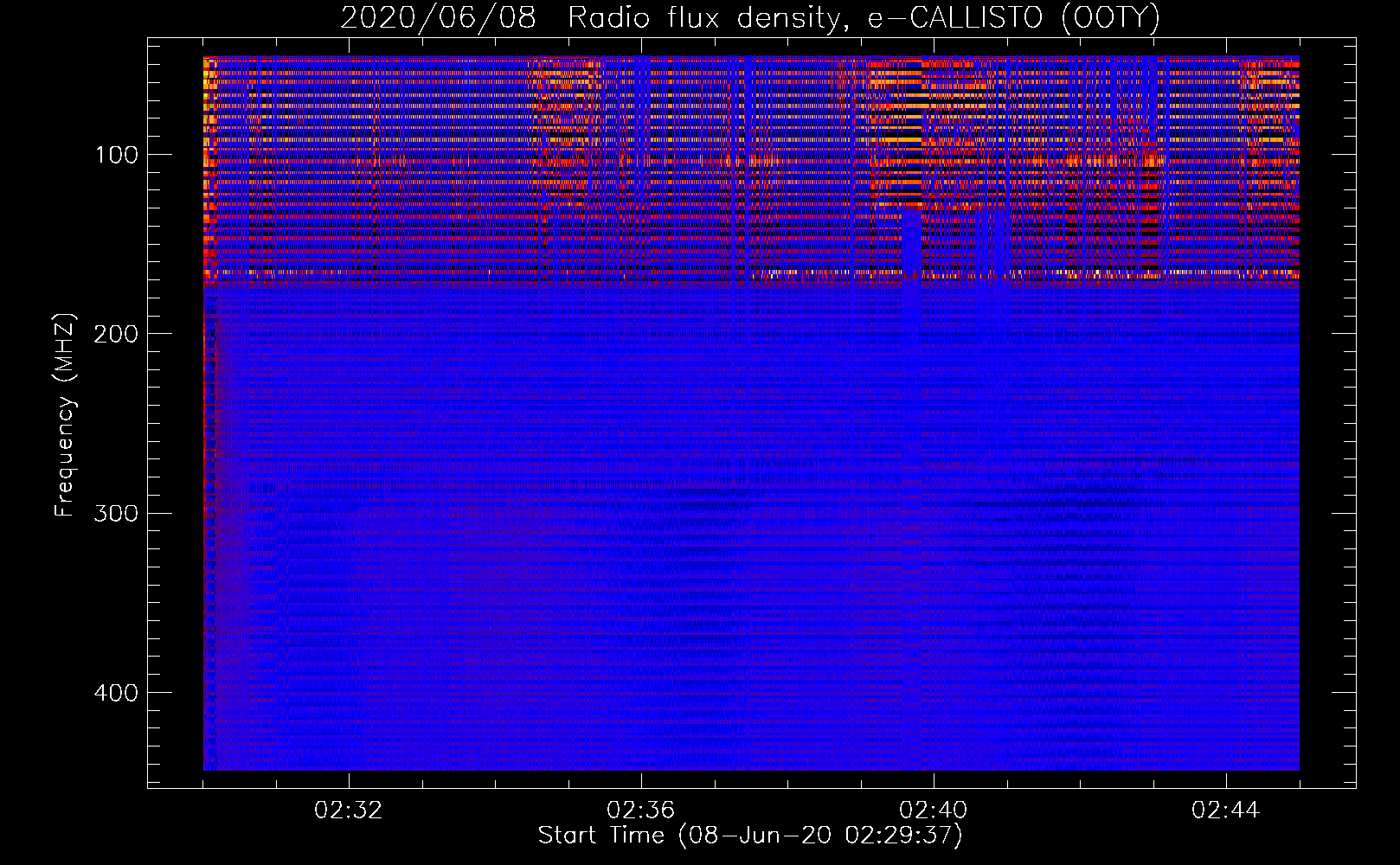Click the 200 frequency tick label
Viewport: 1400px width, 865px height.
point(117,334)
